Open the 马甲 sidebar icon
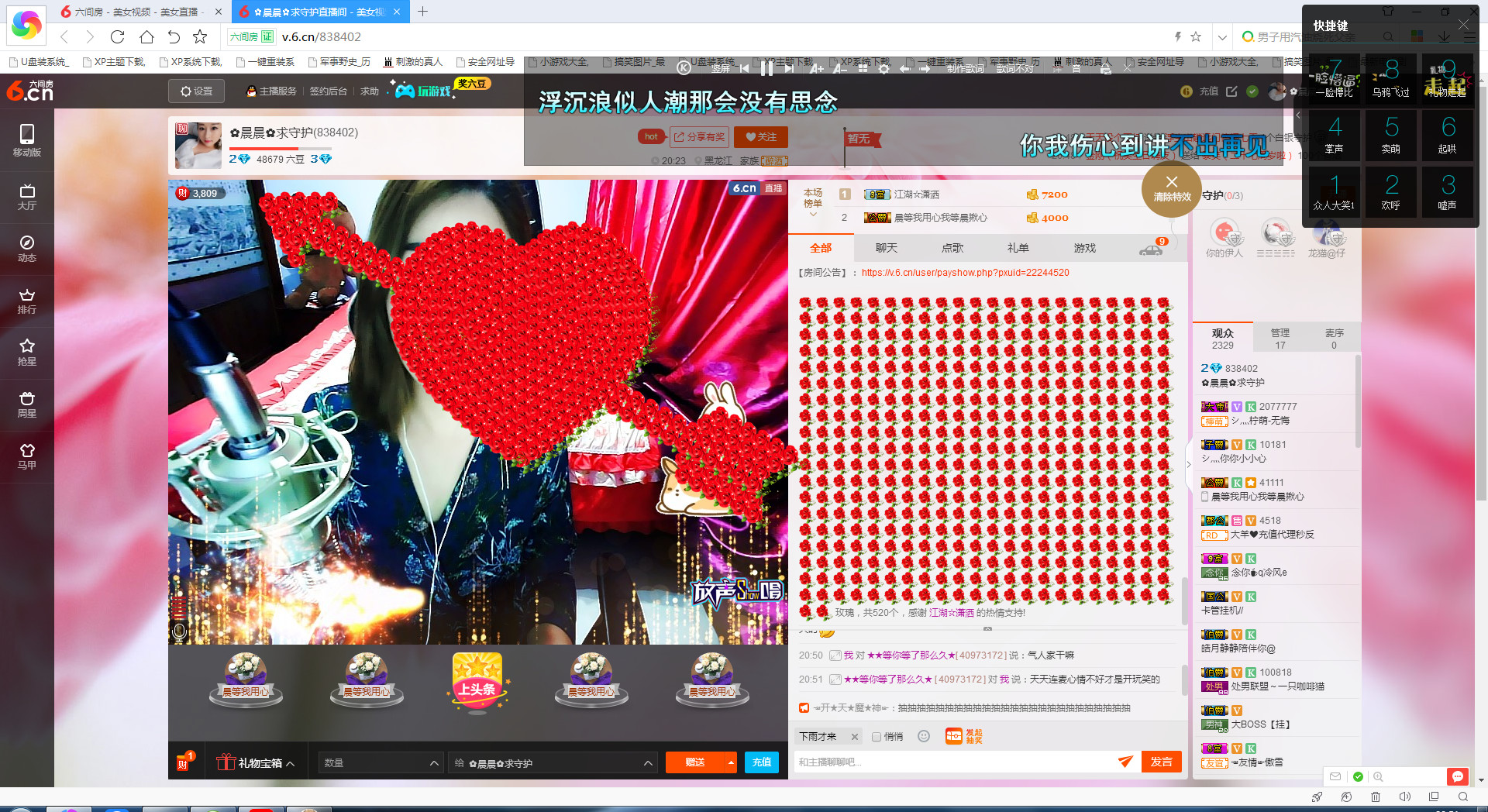This screenshot has height=812, width=1488. tap(26, 456)
